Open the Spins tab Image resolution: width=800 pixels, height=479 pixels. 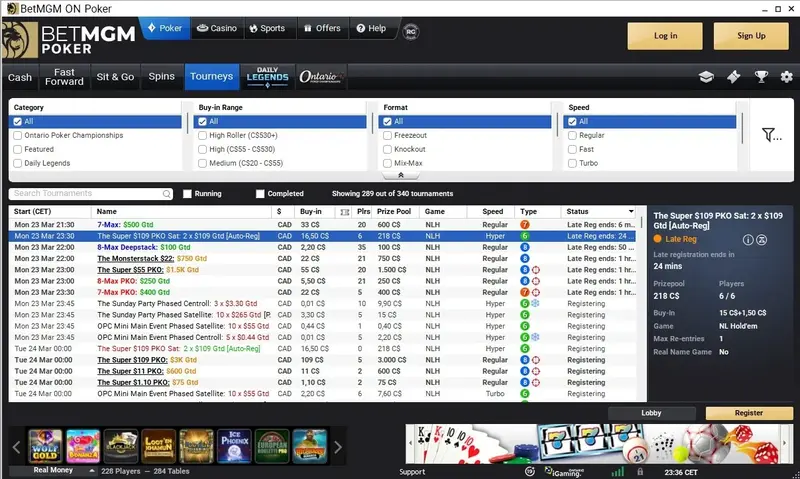click(x=162, y=77)
